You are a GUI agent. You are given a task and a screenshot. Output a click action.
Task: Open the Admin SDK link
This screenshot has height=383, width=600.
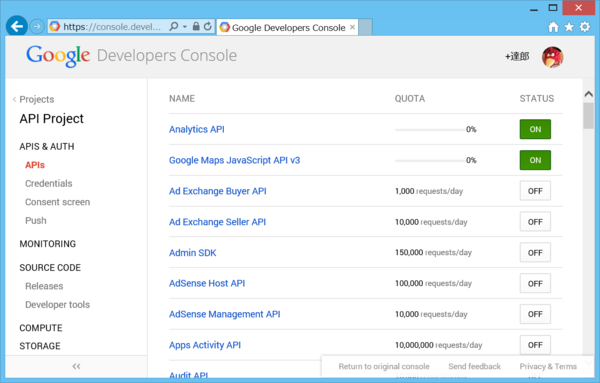(192, 253)
